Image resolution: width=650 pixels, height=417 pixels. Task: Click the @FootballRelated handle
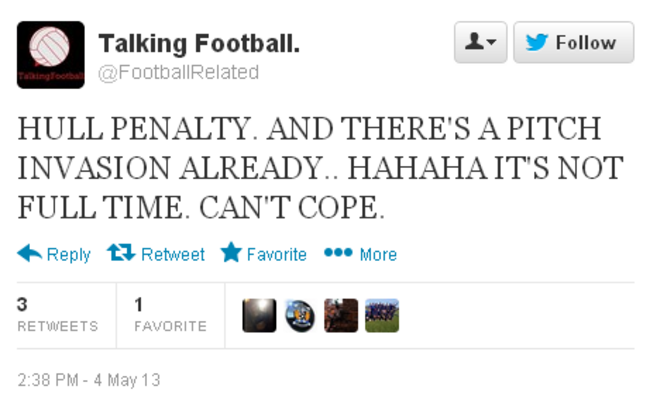[x=178, y=72]
